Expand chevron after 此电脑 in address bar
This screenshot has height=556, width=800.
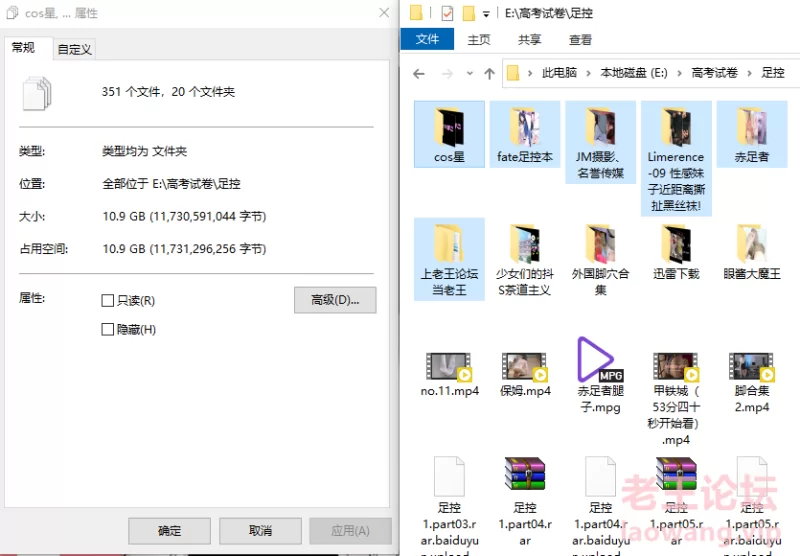[x=588, y=73]
